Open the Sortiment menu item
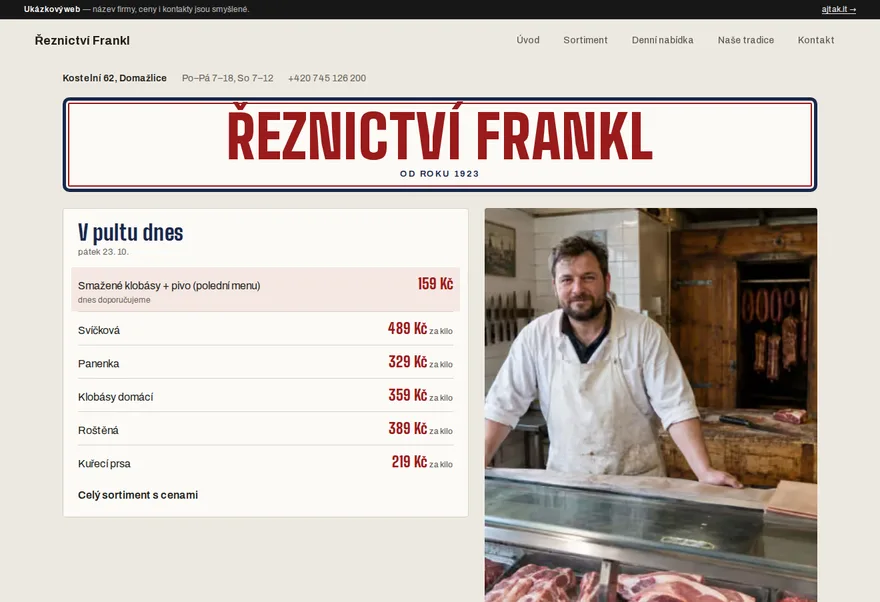 (585, 40)
